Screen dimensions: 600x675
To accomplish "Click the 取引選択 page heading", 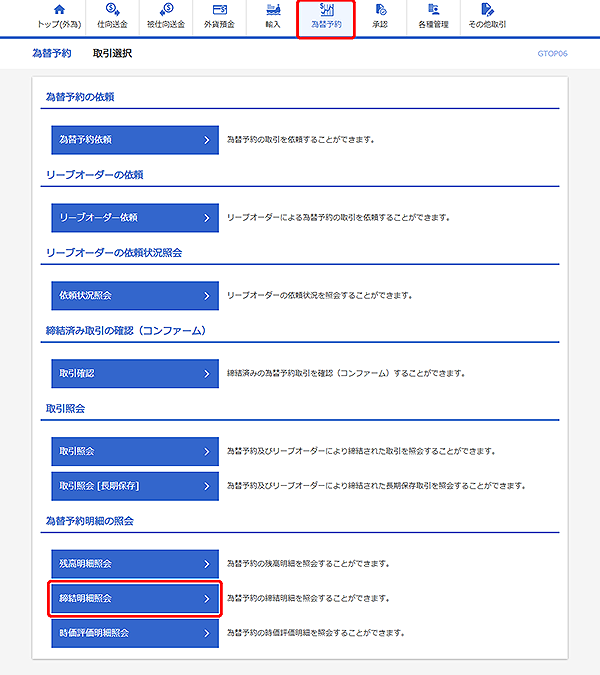I will (112, 53).
